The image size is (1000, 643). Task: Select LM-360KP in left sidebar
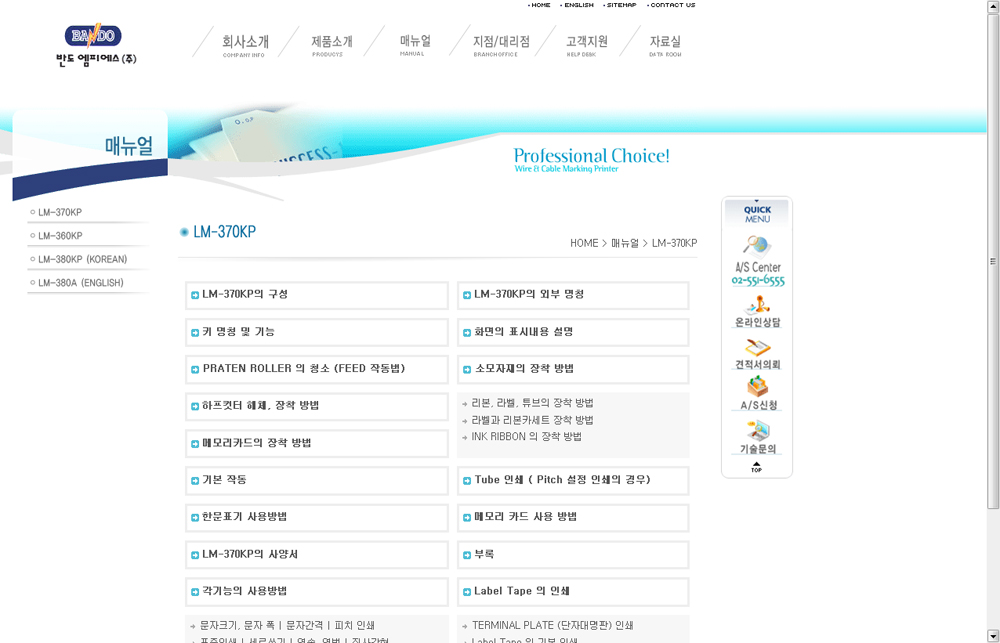pyautogui.click(x=60, y=236)
